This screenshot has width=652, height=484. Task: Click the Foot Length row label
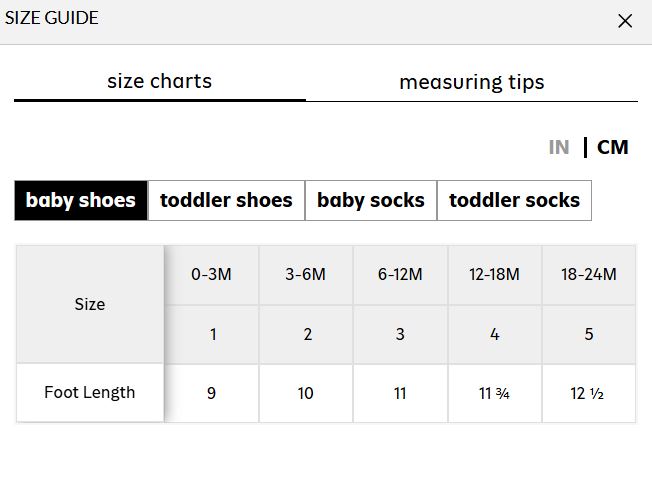[x=90, y=392]
